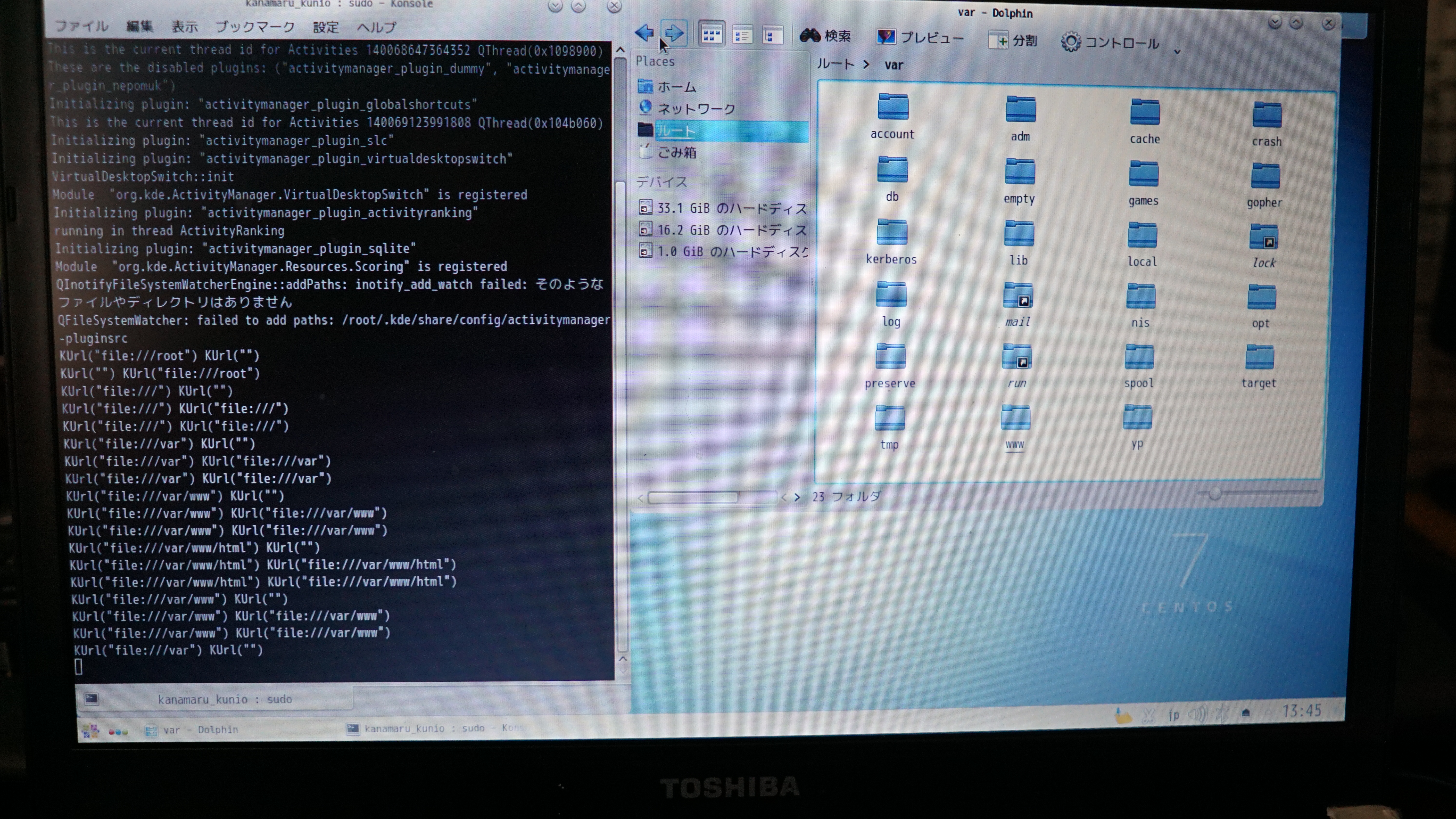
Task: Open the 検索 search tool
Action: pos(825,36)
